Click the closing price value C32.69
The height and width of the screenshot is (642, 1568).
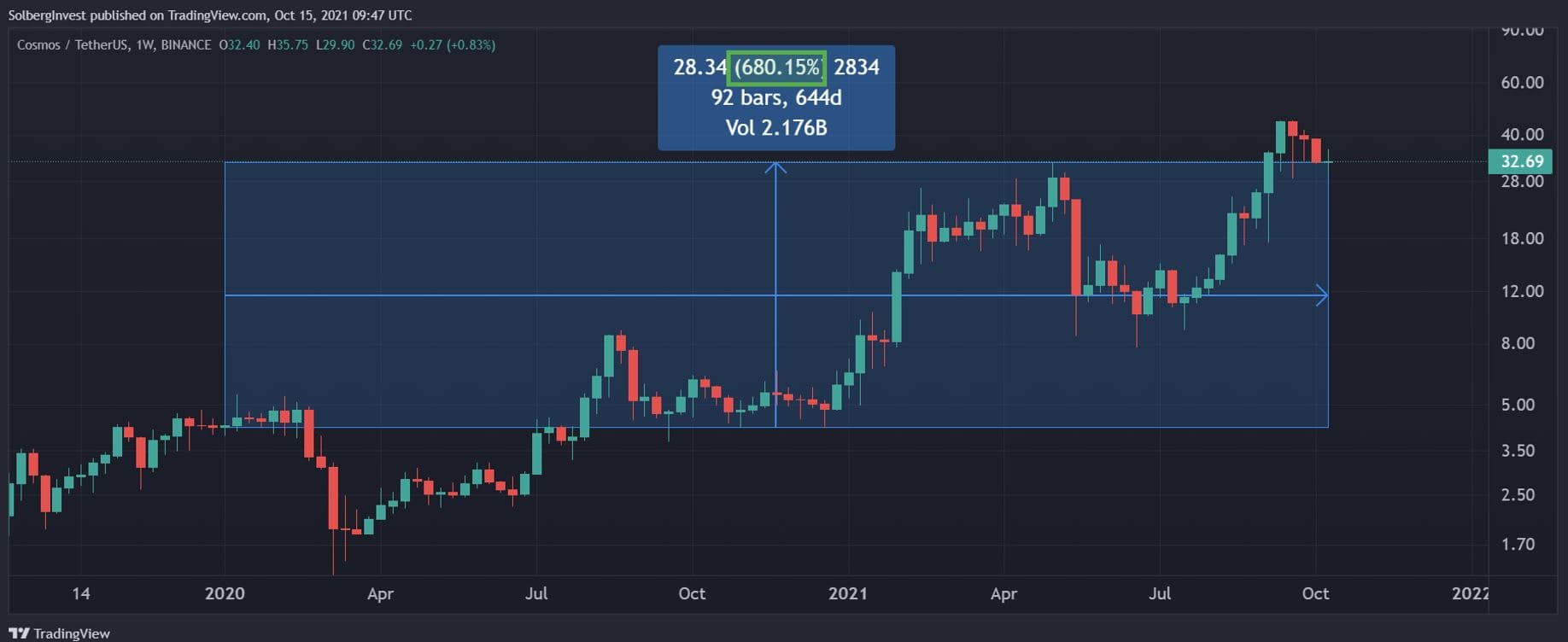click(382, 44)
